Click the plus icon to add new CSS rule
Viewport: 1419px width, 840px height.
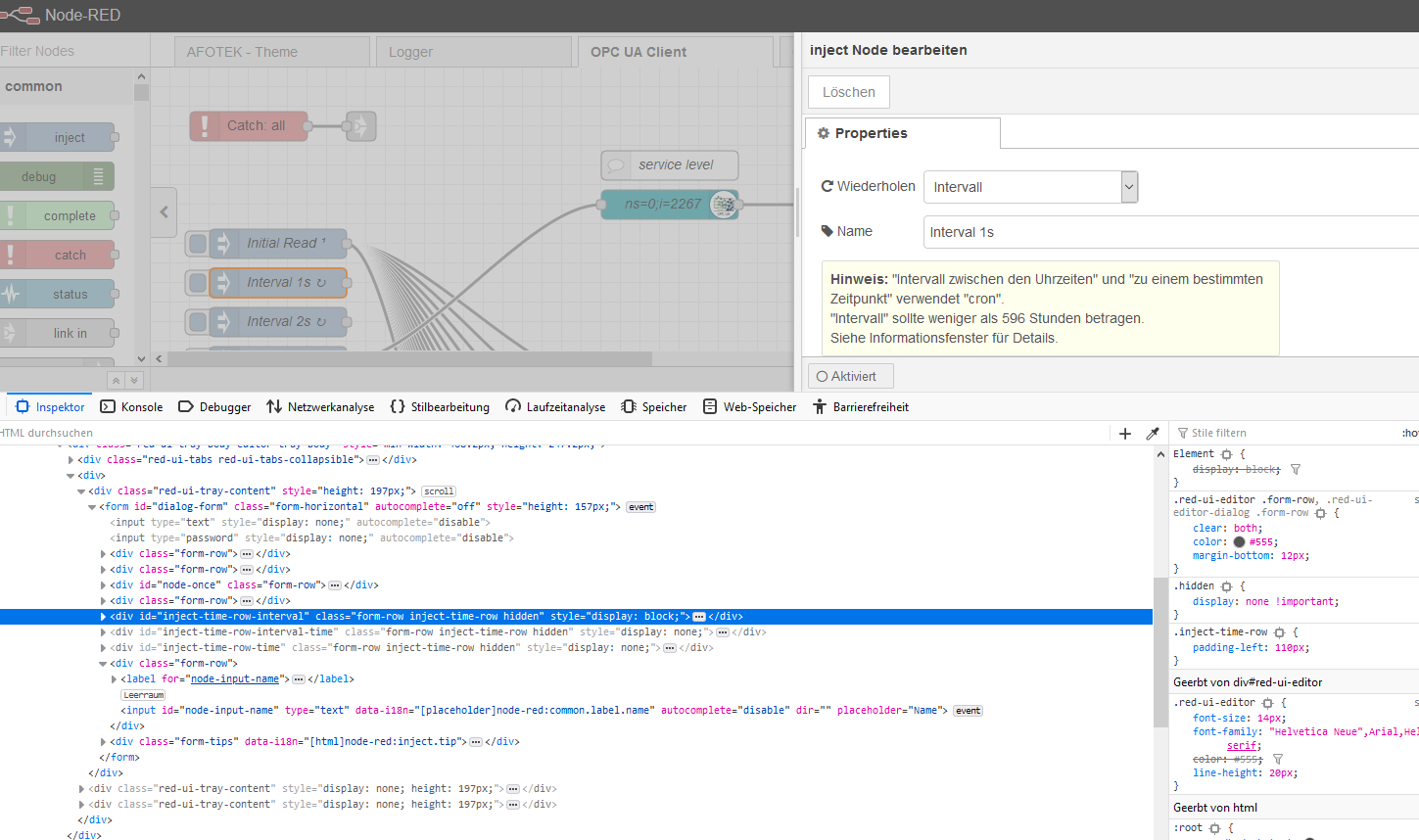1124,433
